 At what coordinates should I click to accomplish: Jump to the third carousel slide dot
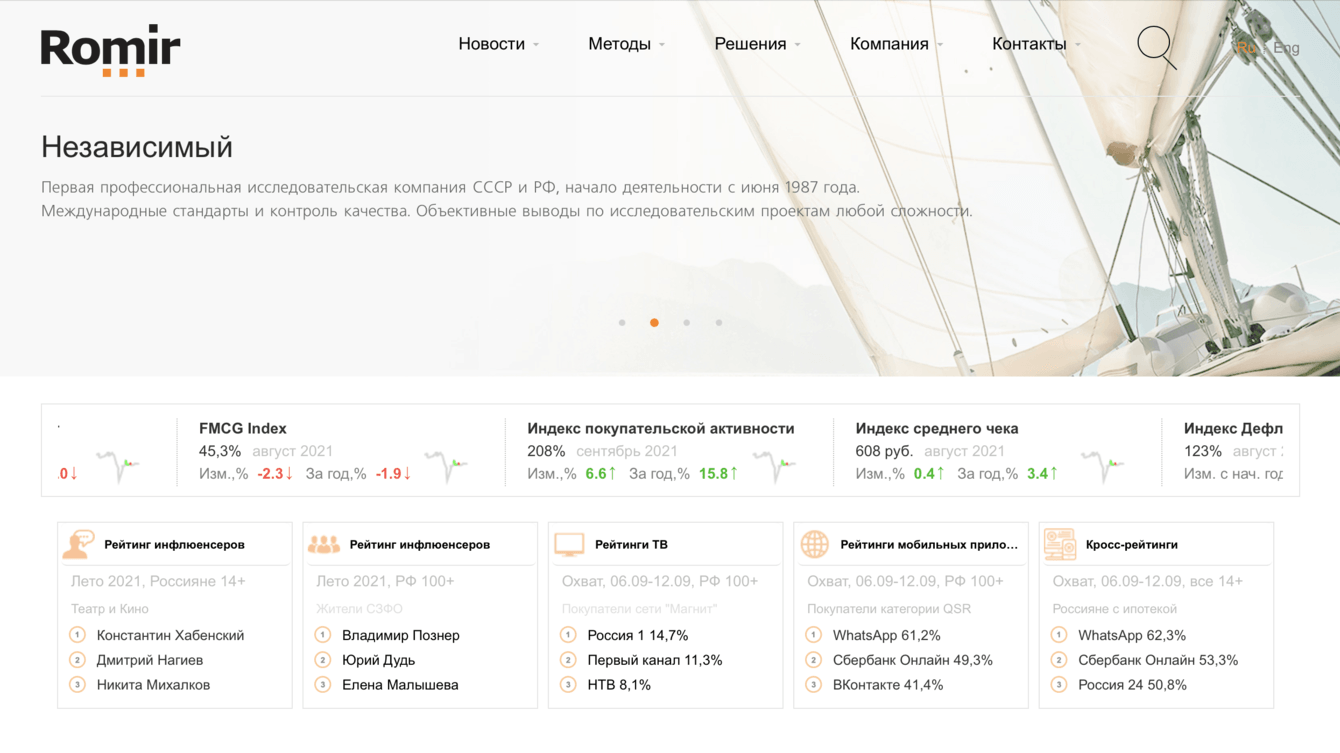[x=686, y=323]
